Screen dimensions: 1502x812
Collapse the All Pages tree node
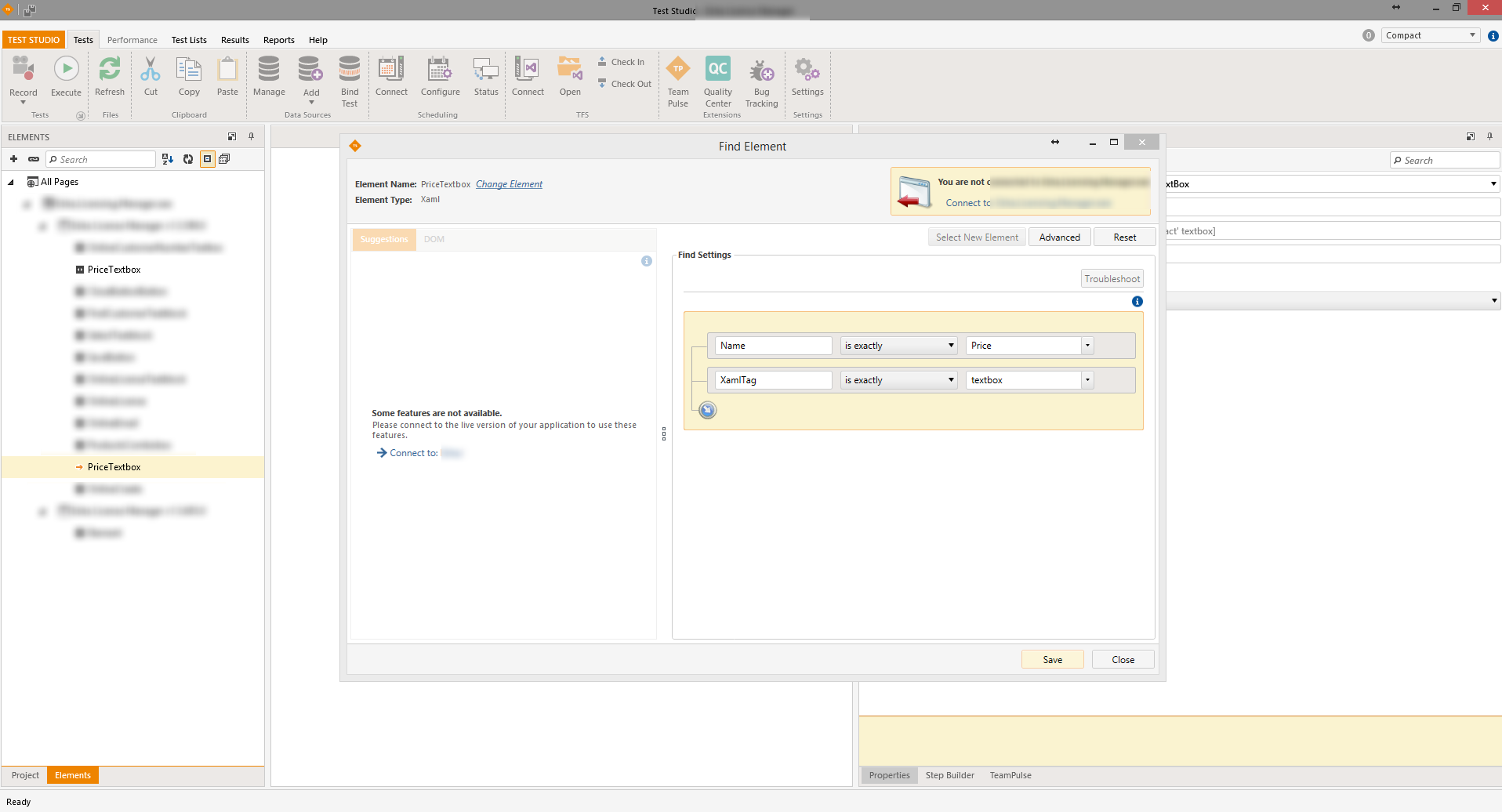pos(11,182)
